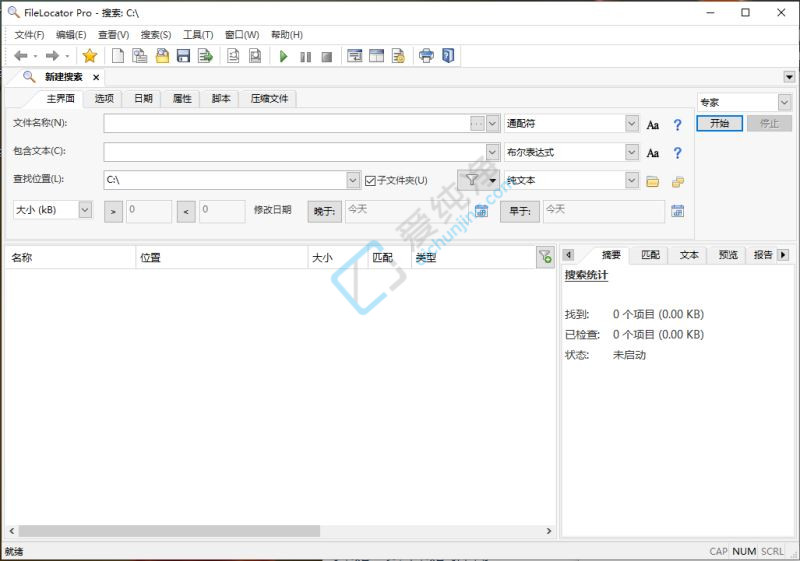Click the back navigation arrow

click(x=20, y=56)
